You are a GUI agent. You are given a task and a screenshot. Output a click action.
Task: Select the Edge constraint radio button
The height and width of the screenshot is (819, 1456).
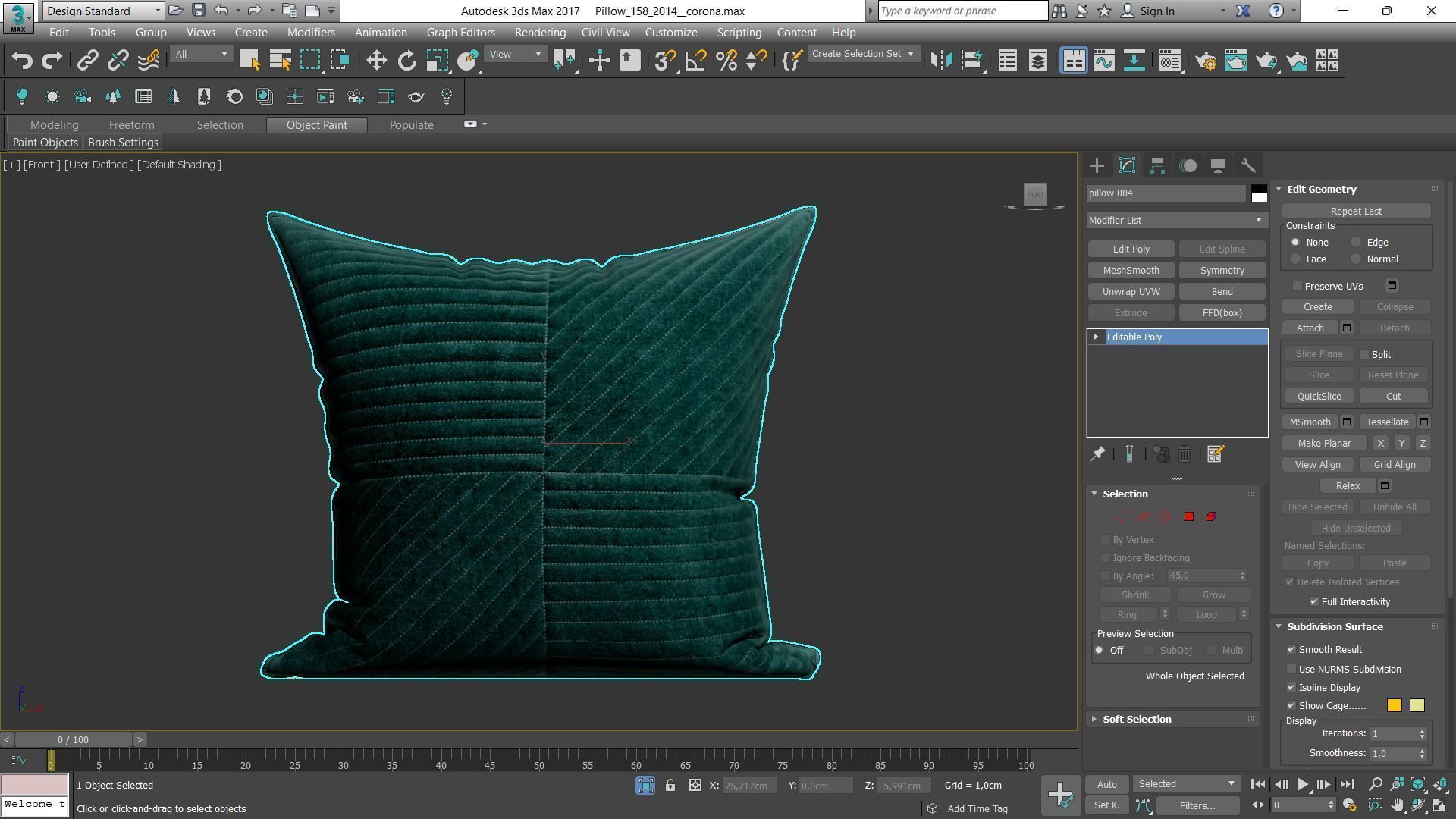(1356, 243)
